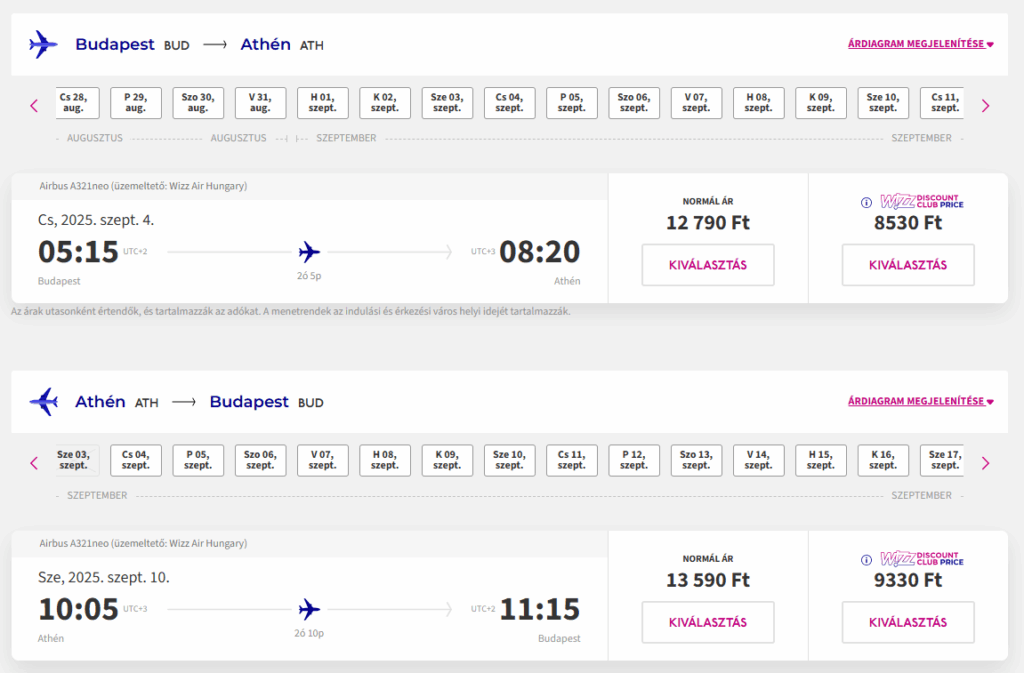The height and width of the screenshot is (673, 1024).
Task: Expand outbound Árdiagram megjelenítése price chart
Action: 921,44
